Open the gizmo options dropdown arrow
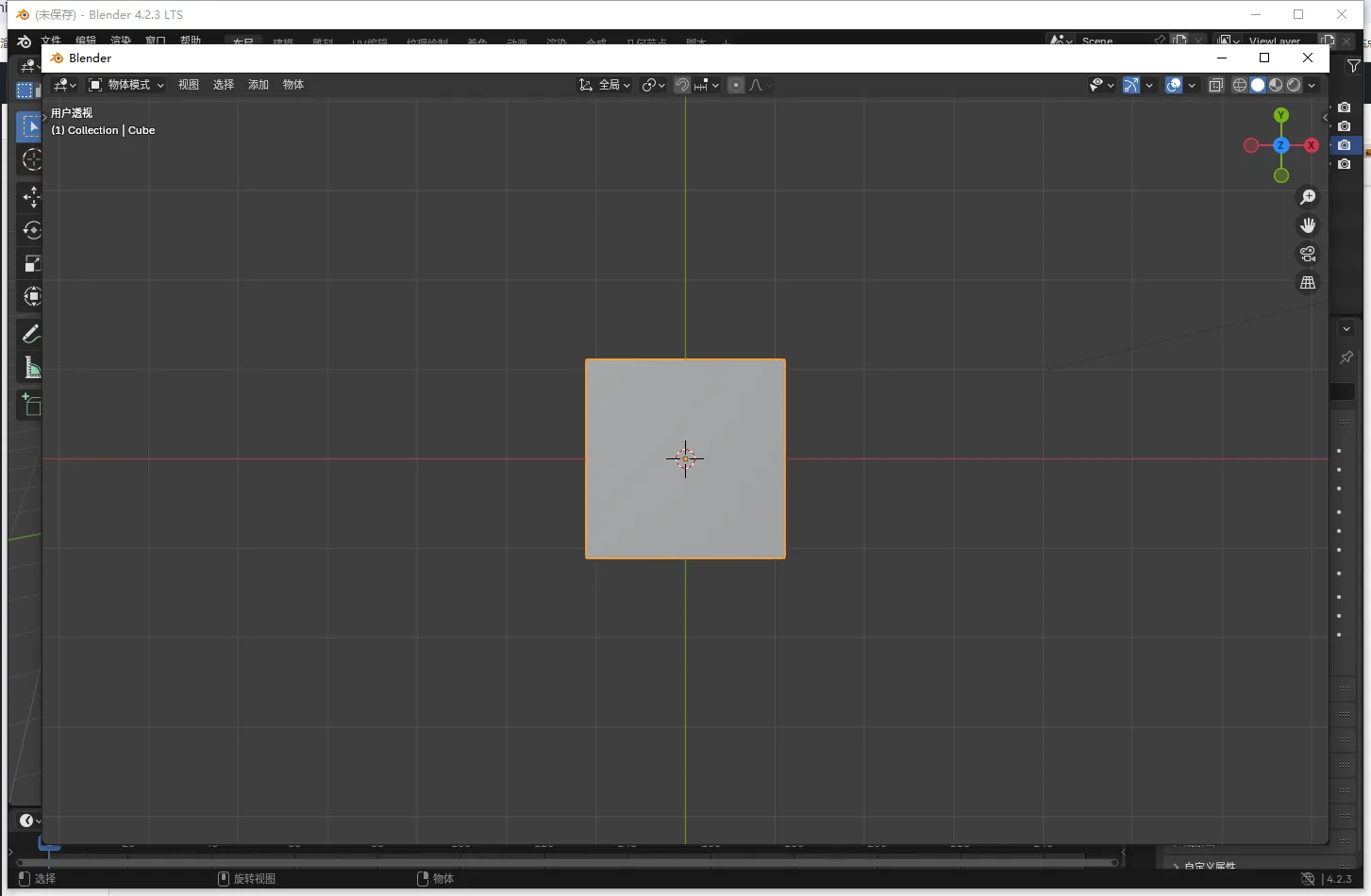 [1149, 85]
